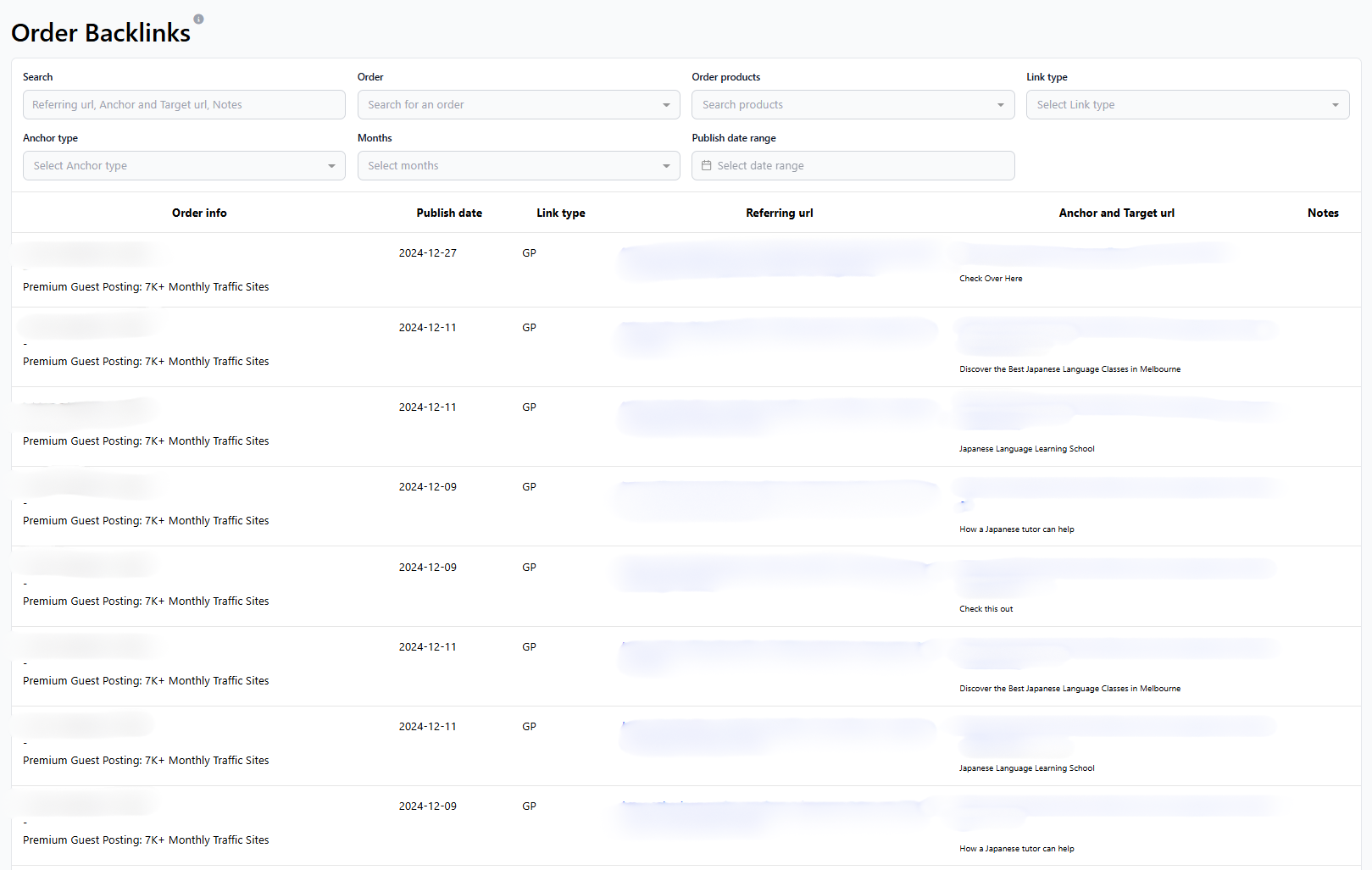Click the calendar icon in date range field
The height and width of the screenshot is (870, 1372).
point(707,166)
